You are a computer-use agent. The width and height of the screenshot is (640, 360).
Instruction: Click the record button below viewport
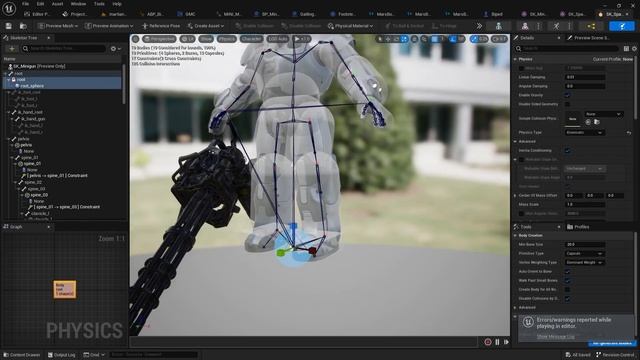point(488,342)
